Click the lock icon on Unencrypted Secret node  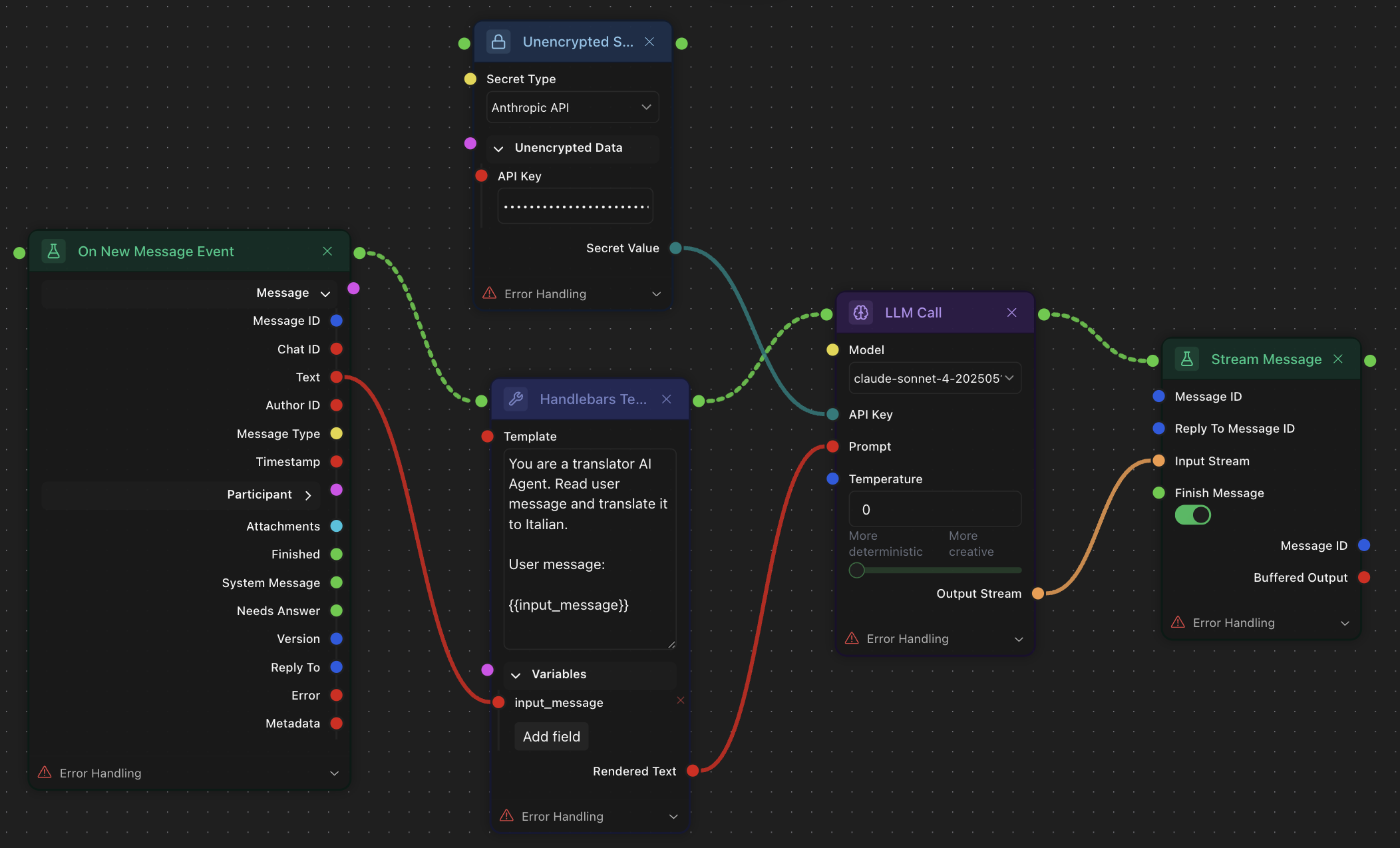pos(498,42)
